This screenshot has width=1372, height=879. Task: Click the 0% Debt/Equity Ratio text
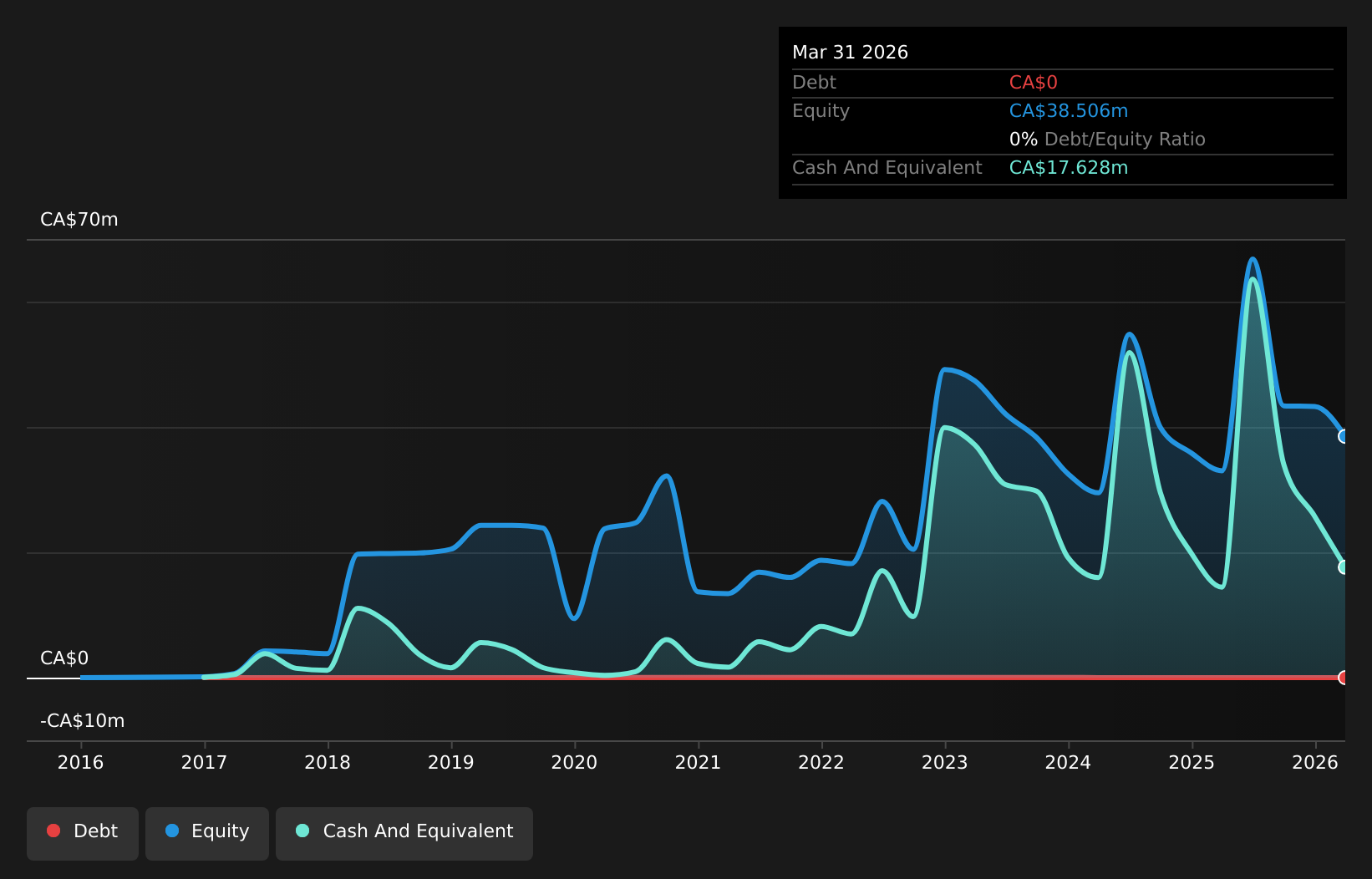[x=1107, y=140]
